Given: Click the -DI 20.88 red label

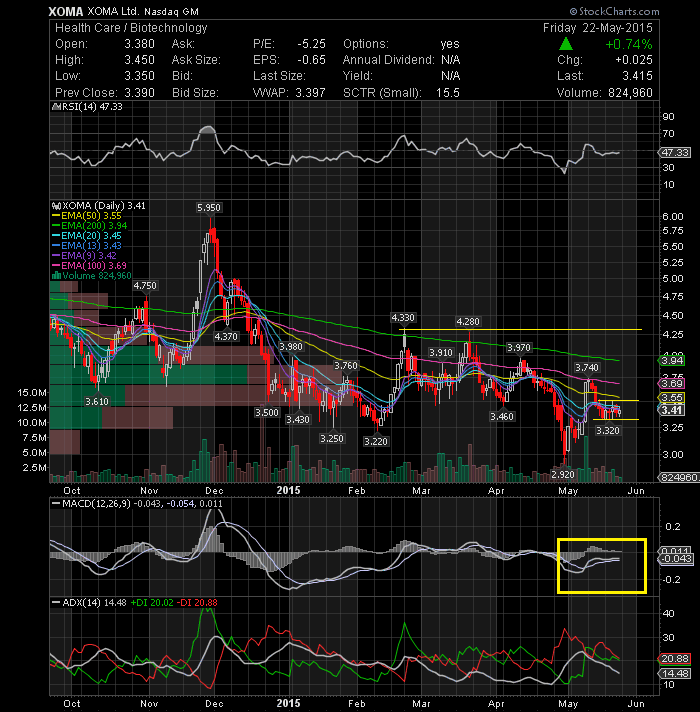Looking at the screenshot, I should tap(197, 603).
